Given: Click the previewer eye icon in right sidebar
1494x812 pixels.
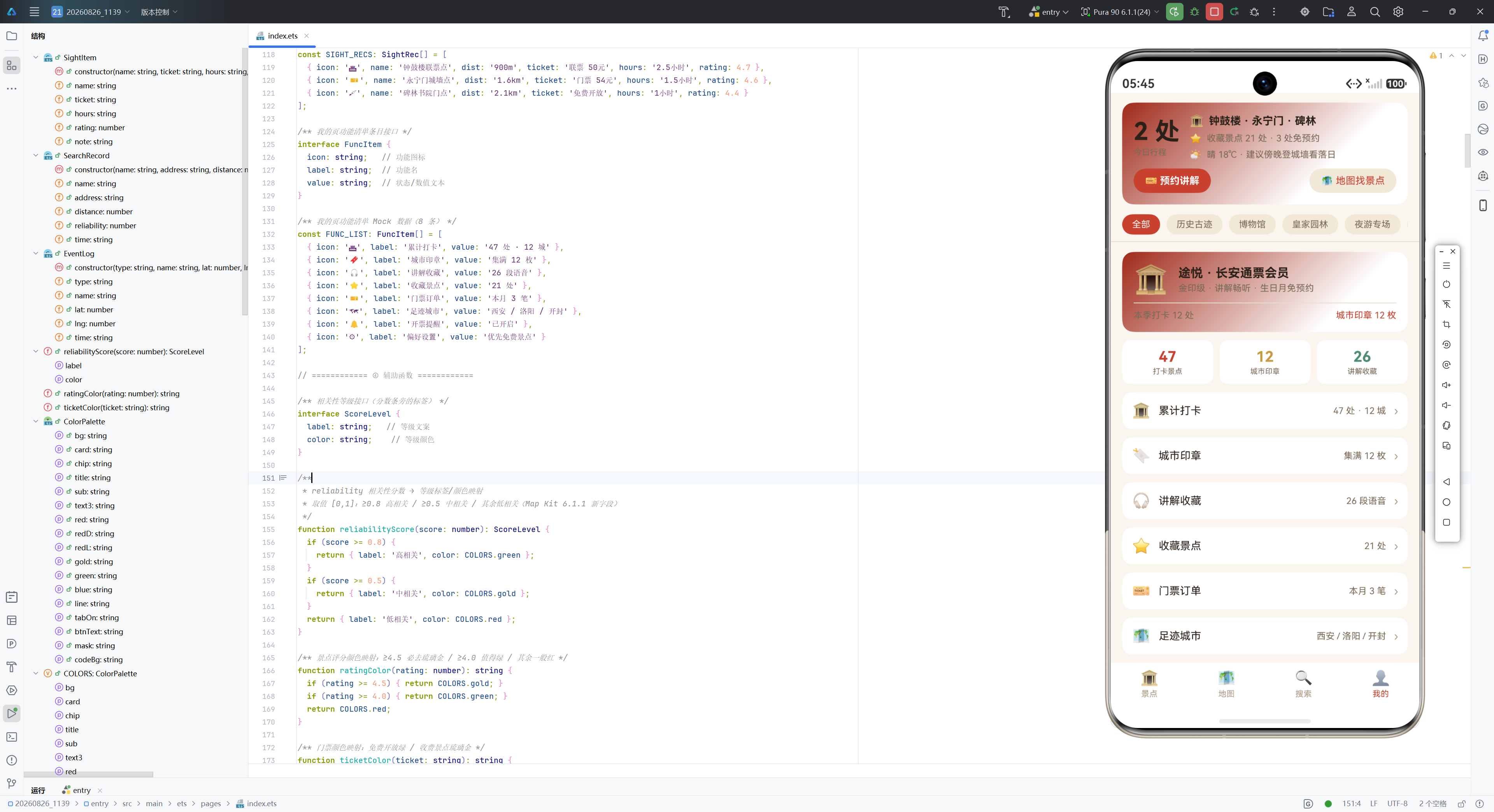Looking at the screenshot, I should pyautogui.click(x=1482, y=152).
